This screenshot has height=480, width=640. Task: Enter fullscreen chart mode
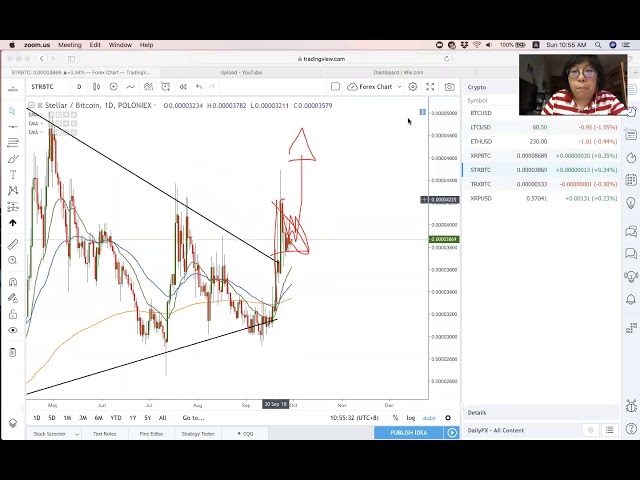click(x=430, y=87)
